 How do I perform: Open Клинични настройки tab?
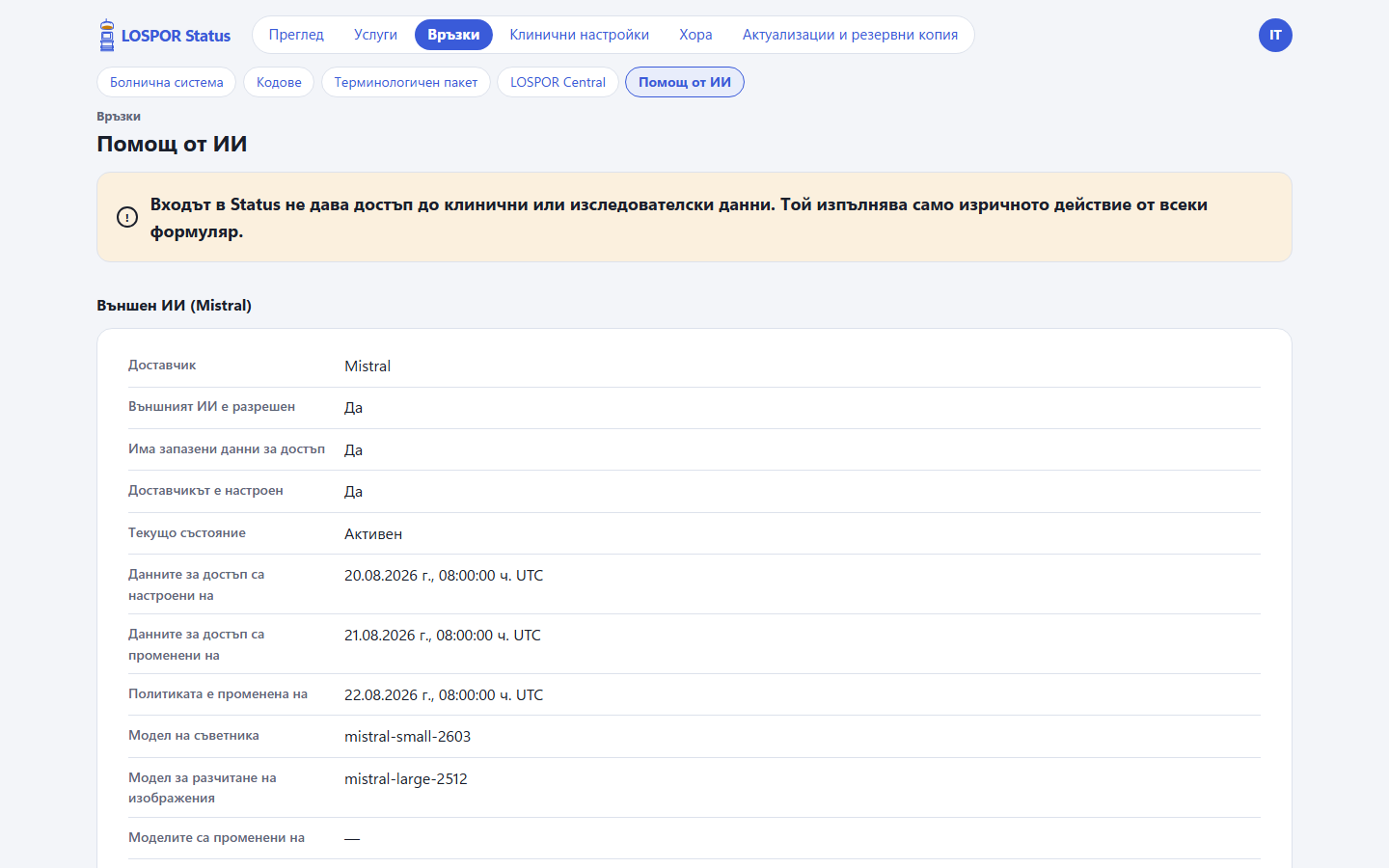coord(579,35)
